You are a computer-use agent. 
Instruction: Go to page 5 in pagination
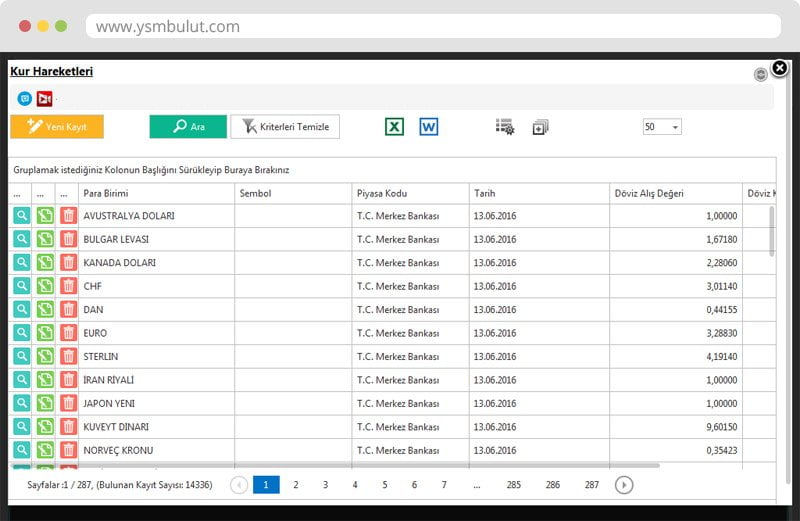[x=384, y=485]
